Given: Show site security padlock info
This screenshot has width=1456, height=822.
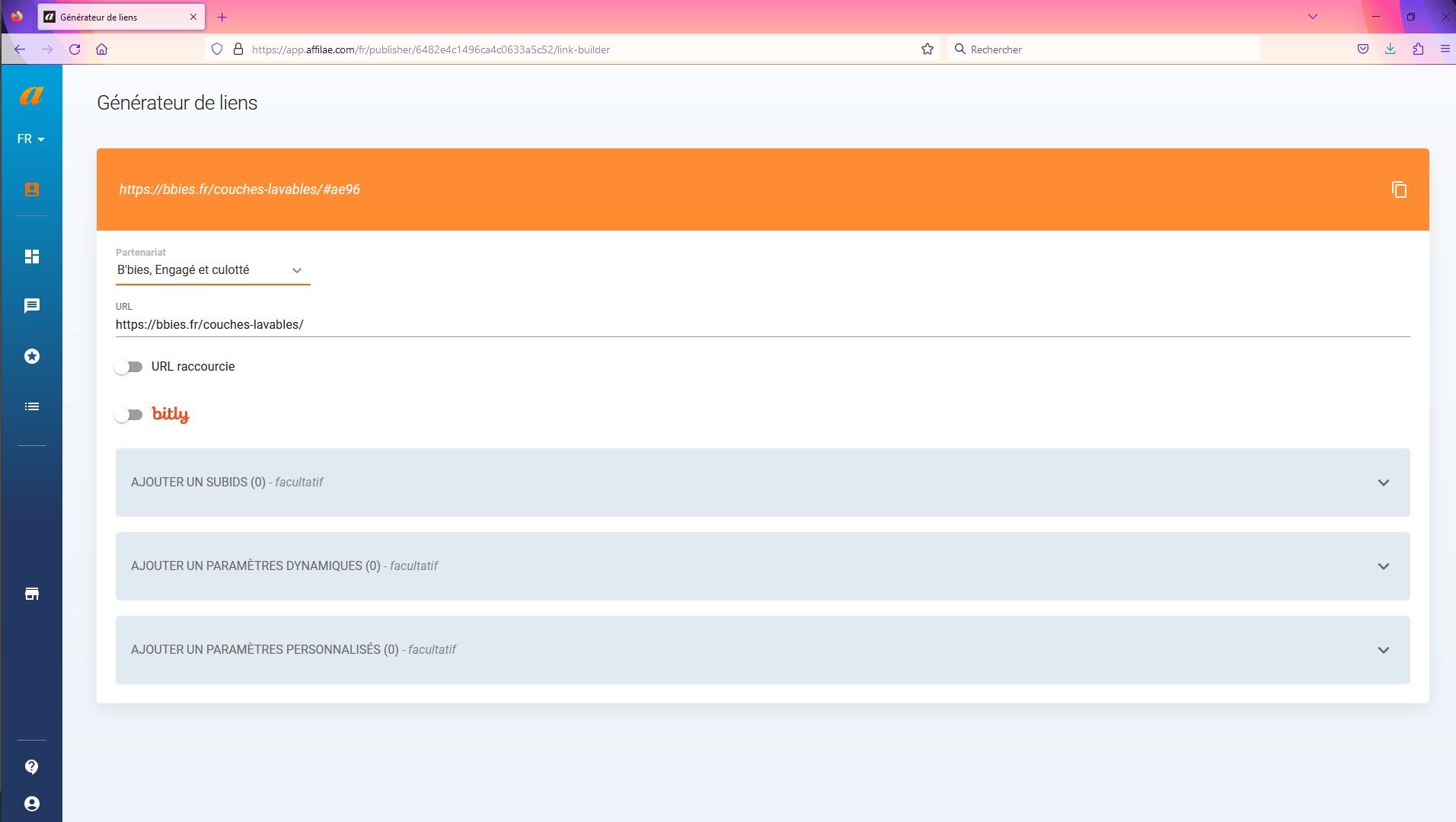Looking at the screenshot, I should [x=238, y=49].
